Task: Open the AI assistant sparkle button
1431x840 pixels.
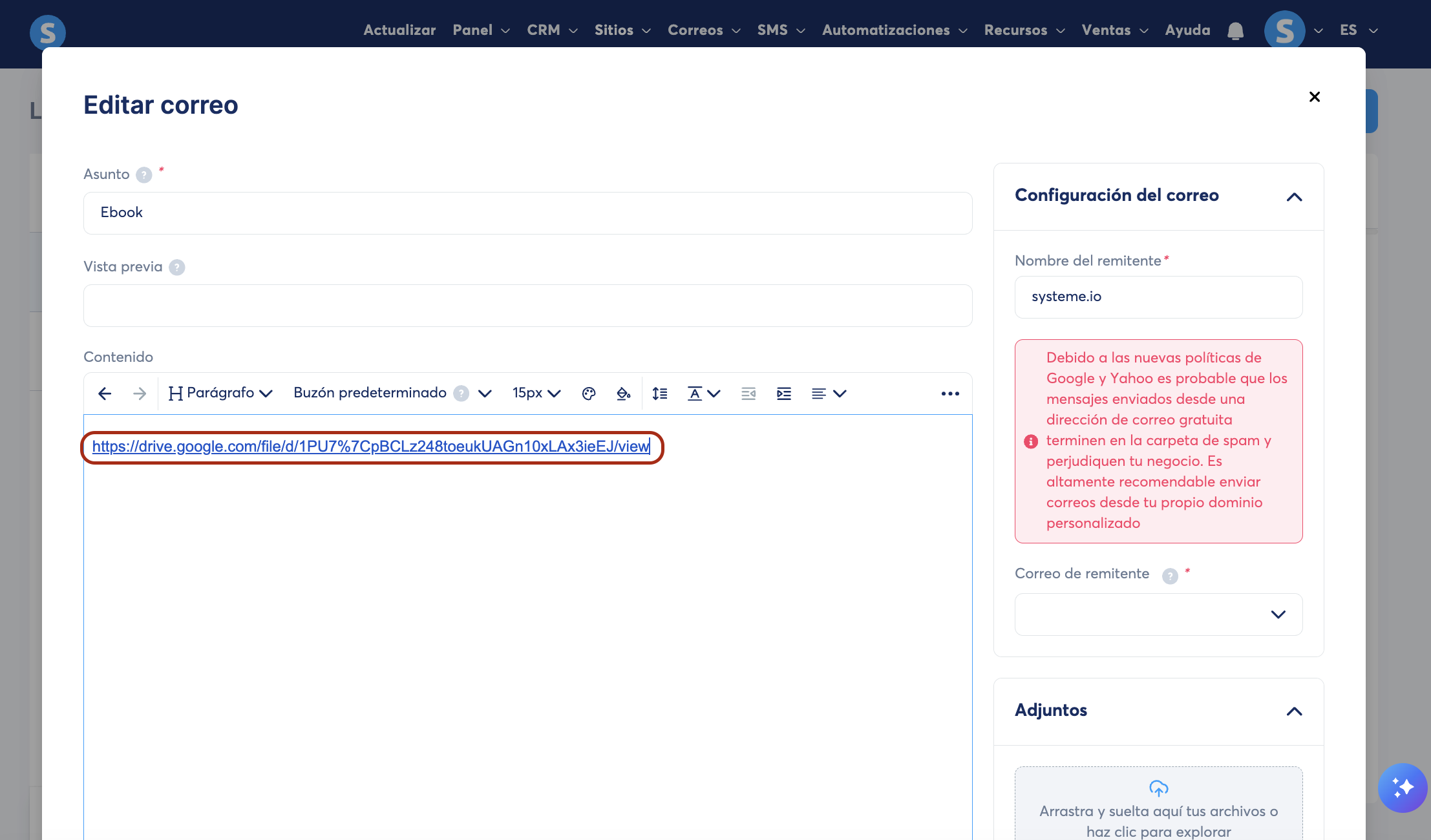Action: click(x=1402, y=788)
